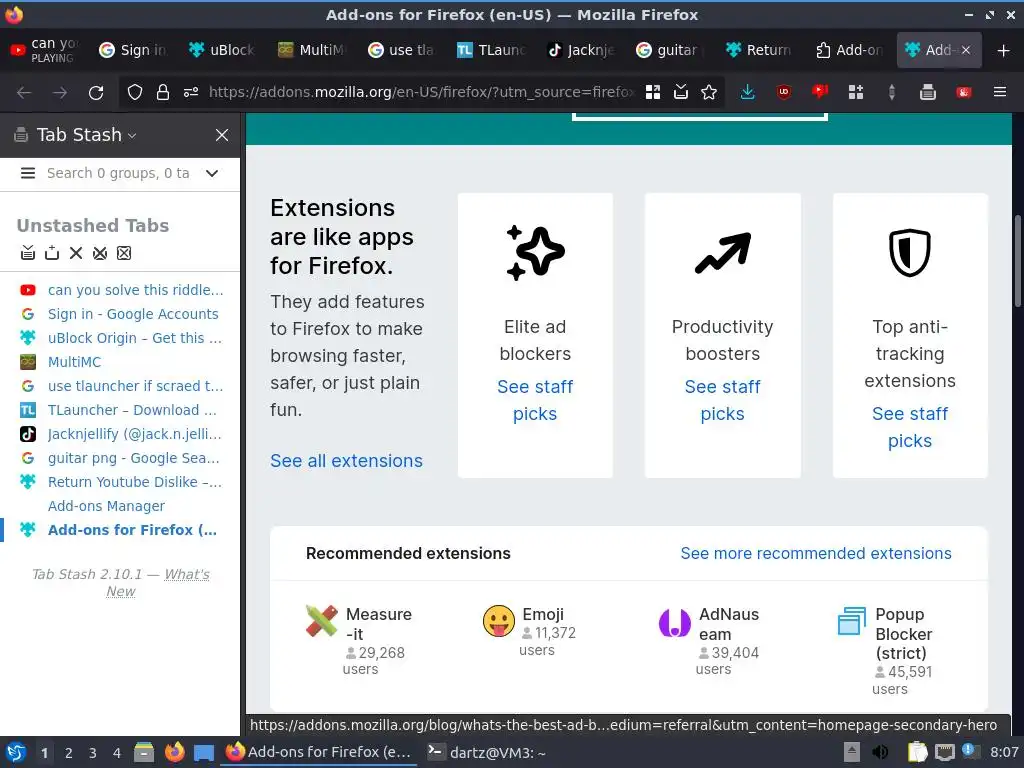The width and height of the screenshot is (1024, 768).
Task: Click the anti-tracking shield icon
Action: 910,253
